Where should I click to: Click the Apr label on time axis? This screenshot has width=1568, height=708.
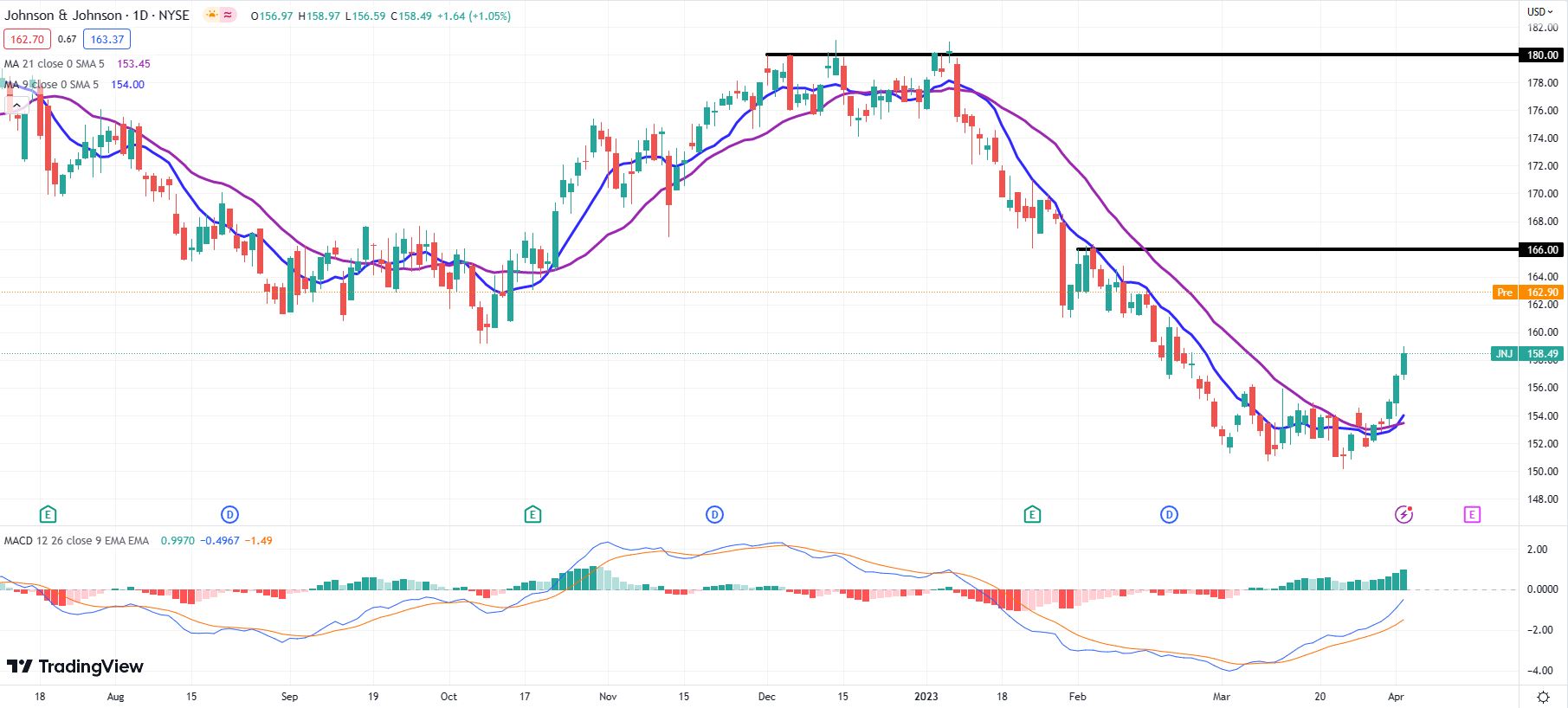[x=1396, y=696]
